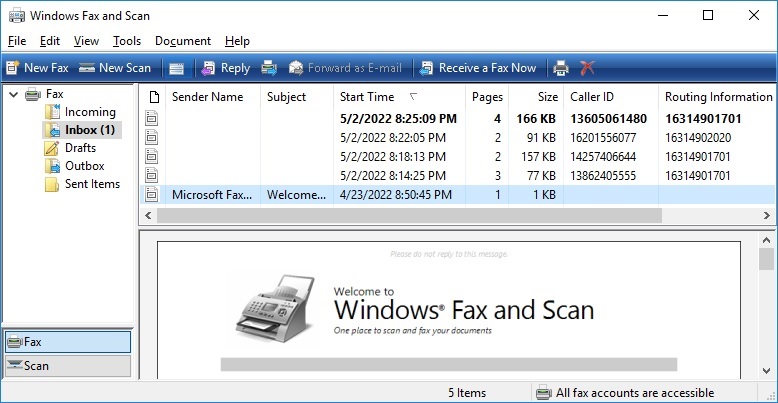778x403 pixels.
Task: Start a New Fax from the toolbar
Action: pyautogui.click(x=37, y=68)
